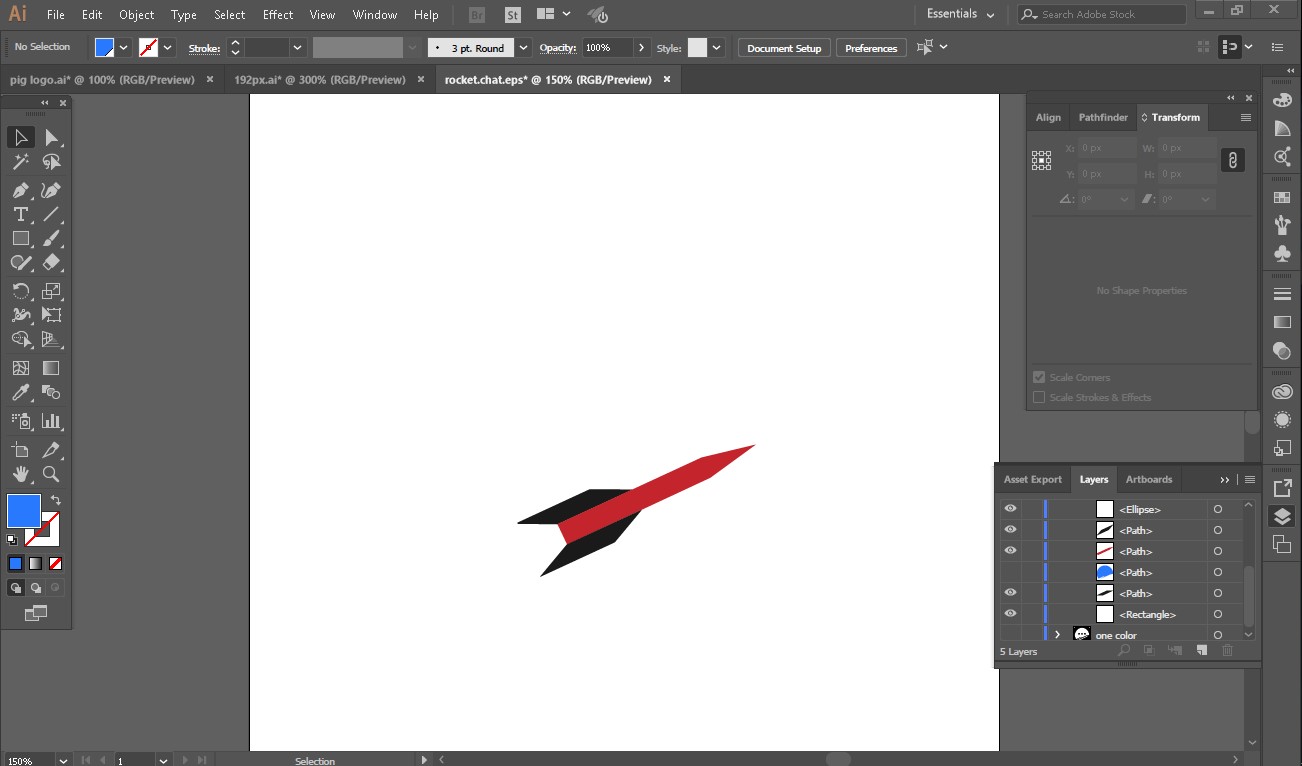The image size is (1302, 766).
Task: Select the Direct Selection tool
Action: pyautogui.click(x=51, y=138)
